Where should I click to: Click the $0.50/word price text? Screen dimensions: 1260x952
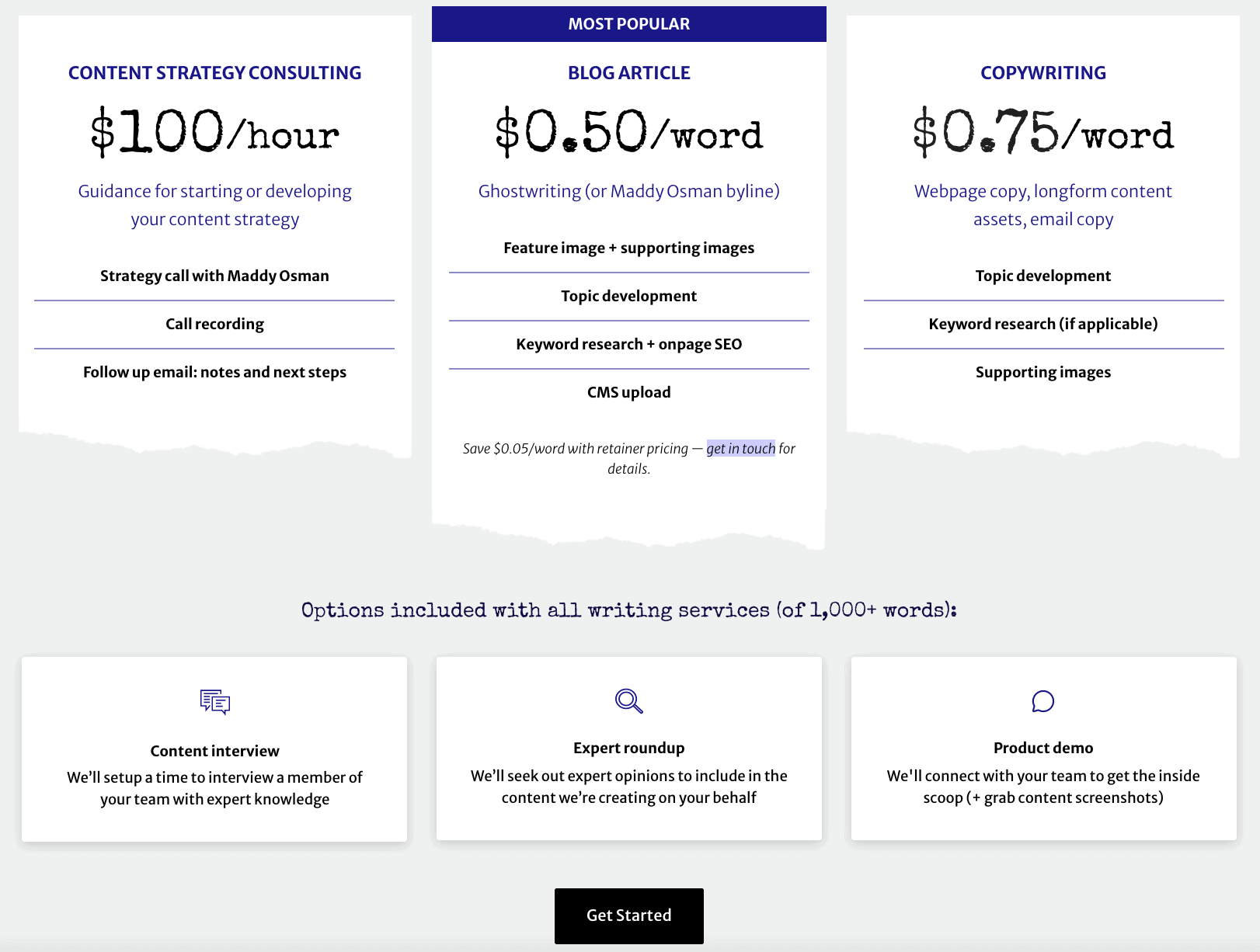point(628,132)
